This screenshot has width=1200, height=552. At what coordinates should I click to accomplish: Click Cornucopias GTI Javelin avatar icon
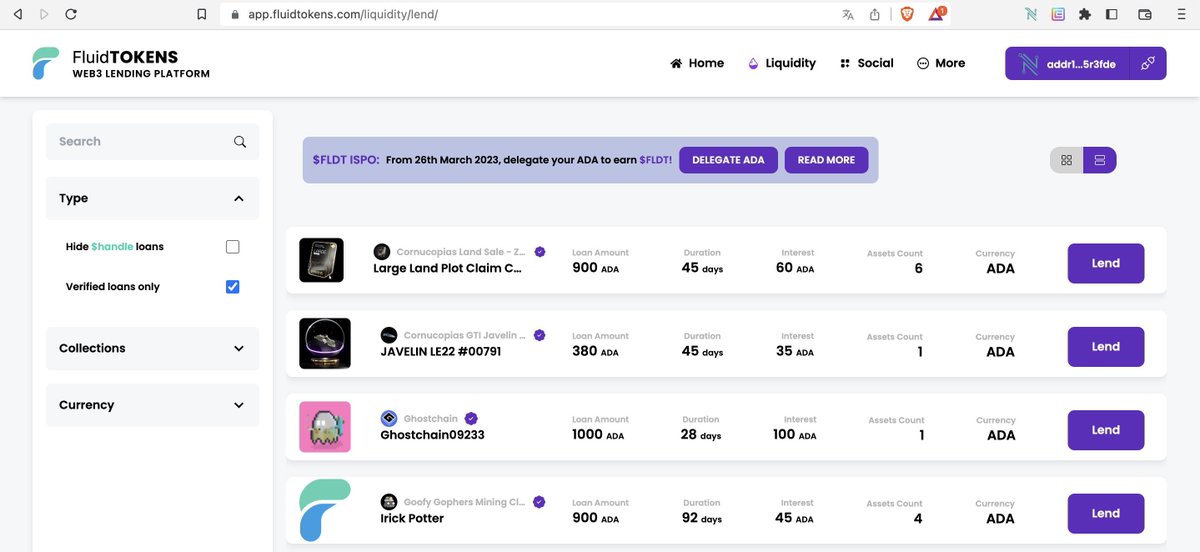[389, 335]
